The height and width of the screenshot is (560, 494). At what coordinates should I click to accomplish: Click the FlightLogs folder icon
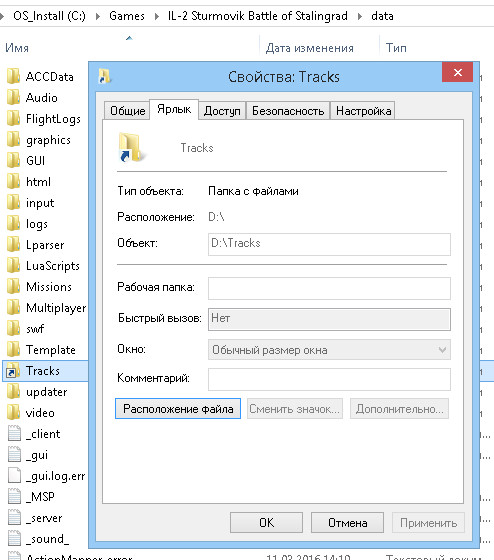[14, 119]
